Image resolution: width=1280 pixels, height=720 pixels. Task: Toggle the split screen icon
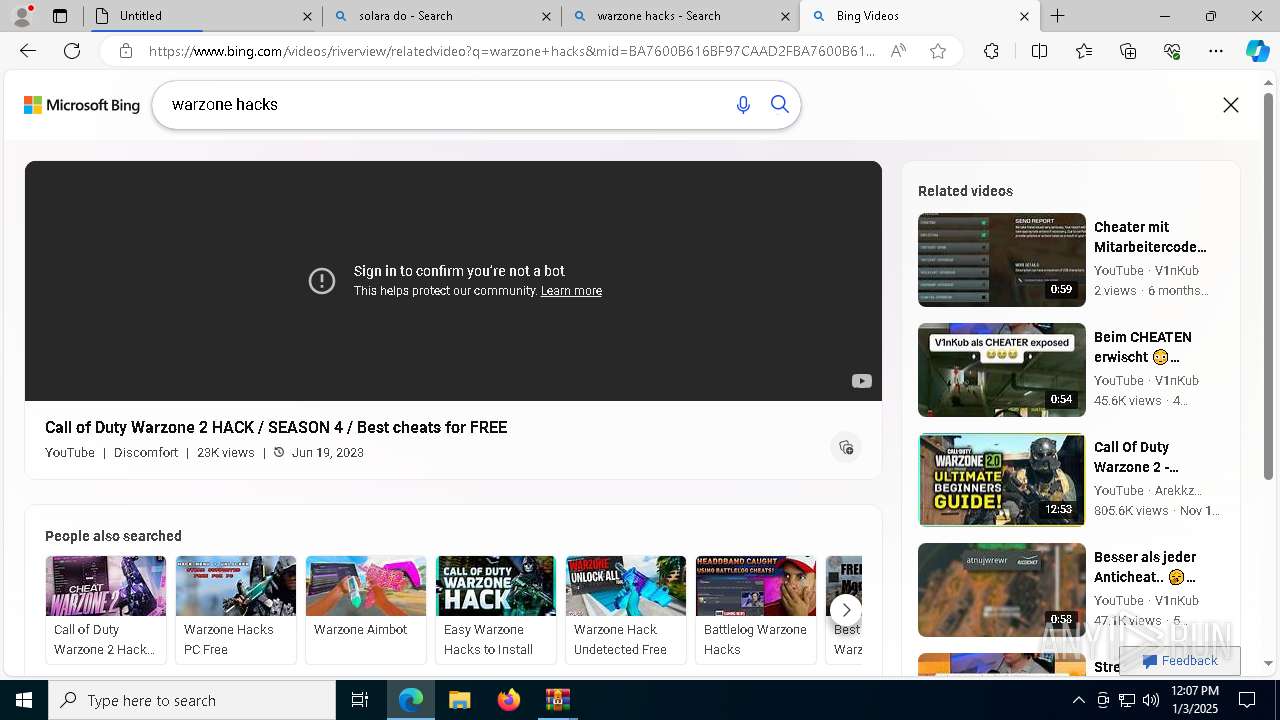(x=1039, y=51)
